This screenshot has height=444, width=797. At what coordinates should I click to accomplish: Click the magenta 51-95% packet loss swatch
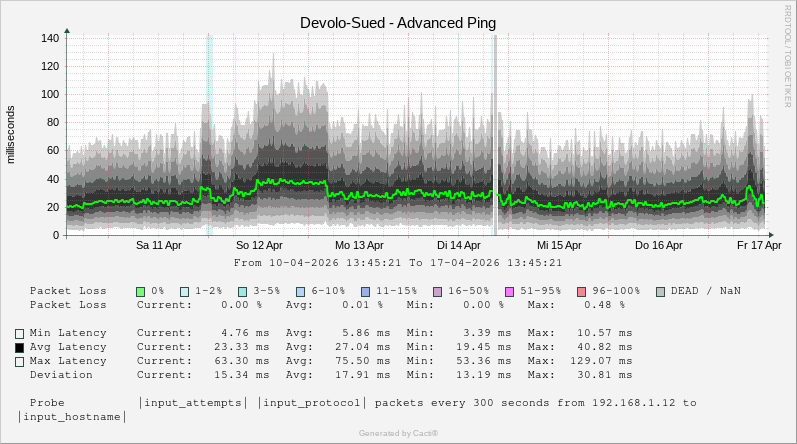pyautogui.click(x=509, y=291)
